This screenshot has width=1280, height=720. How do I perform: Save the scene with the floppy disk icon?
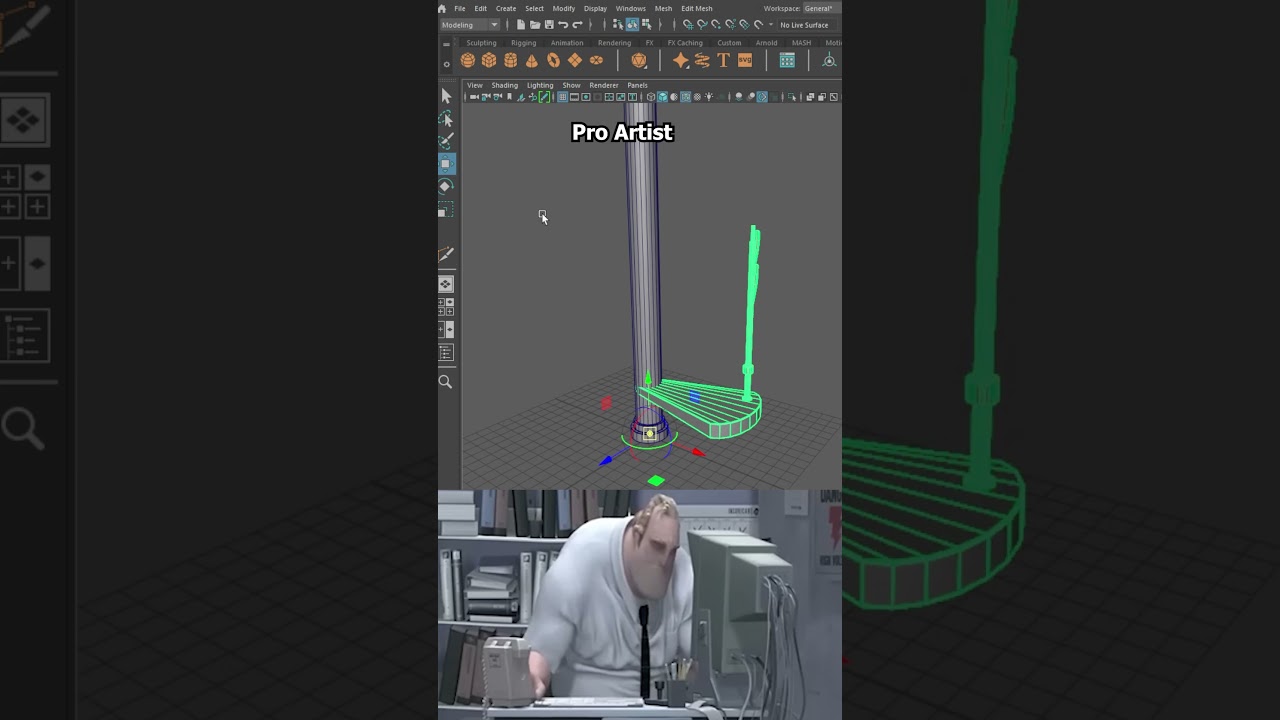coord(549,25)
